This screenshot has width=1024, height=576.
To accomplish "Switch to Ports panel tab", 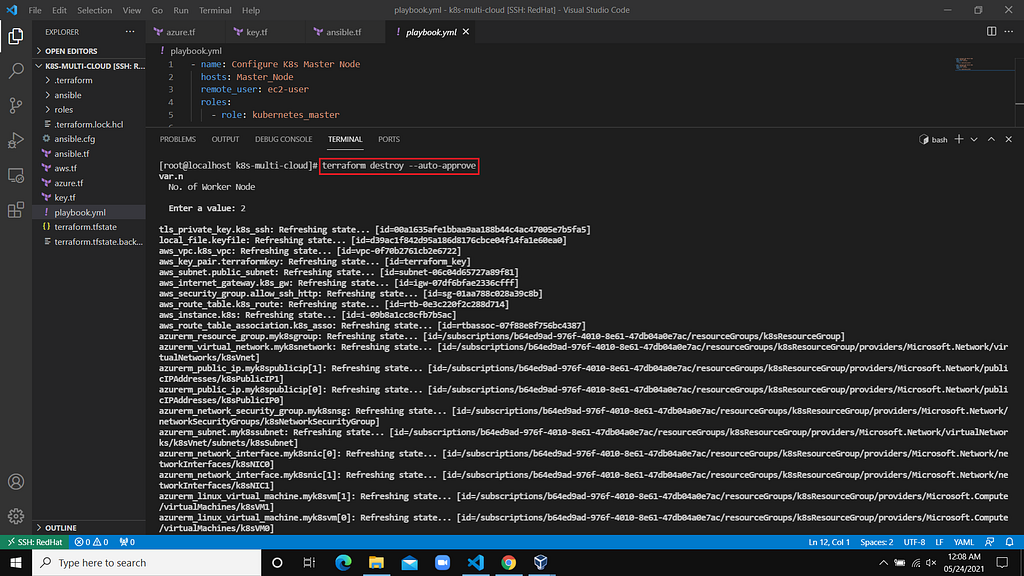I will [x=389, y=139].
